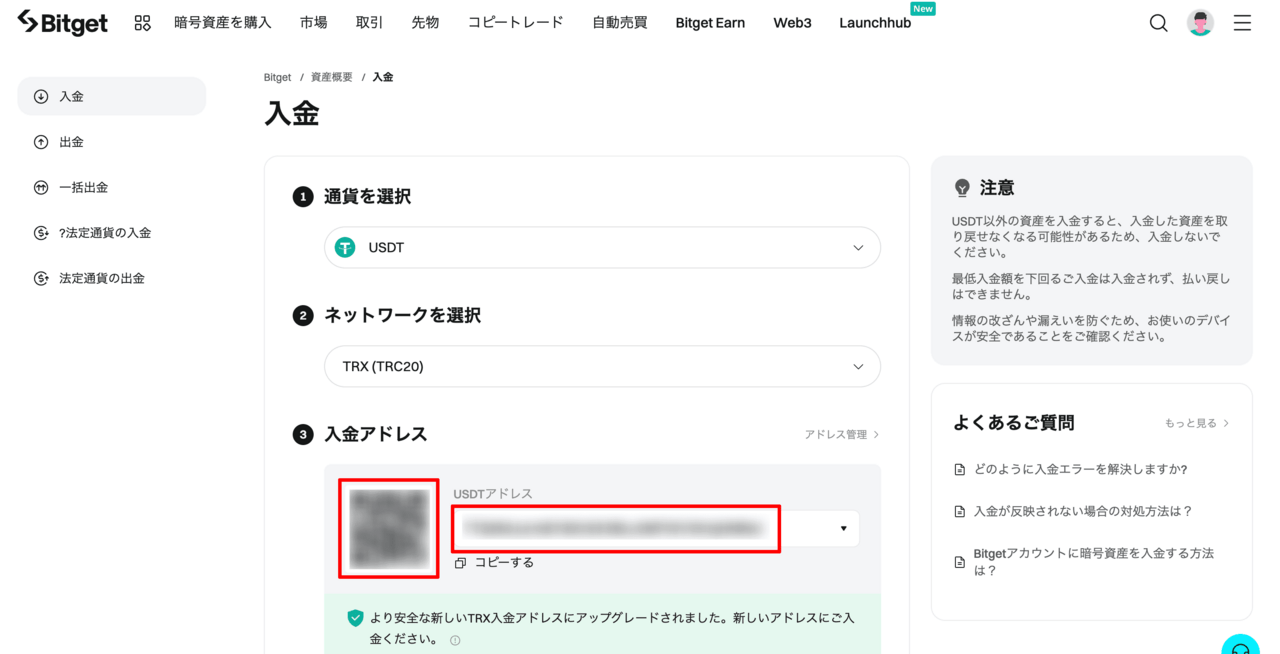Image resolution: width=1280 pixels, height=654 pixels.
Task: Click the 入金 page heading
Action: pyautogui.click(x=292, y=113)
